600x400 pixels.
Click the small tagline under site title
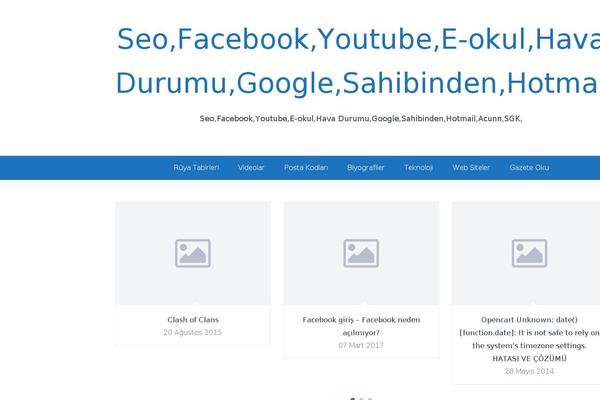(361, 119)
